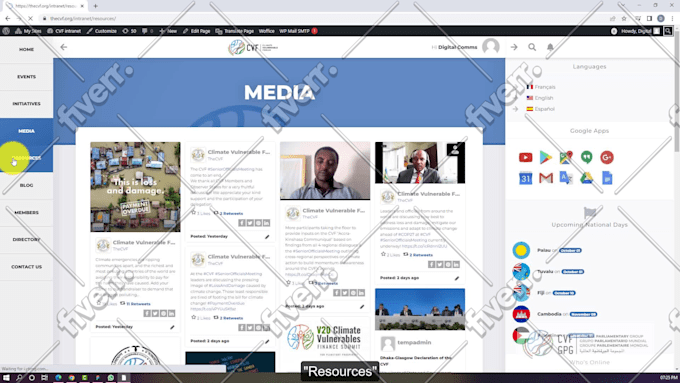Edit the post dated Yesterday under flood image
Screen dimensions: 680x383
coord(172,327)
